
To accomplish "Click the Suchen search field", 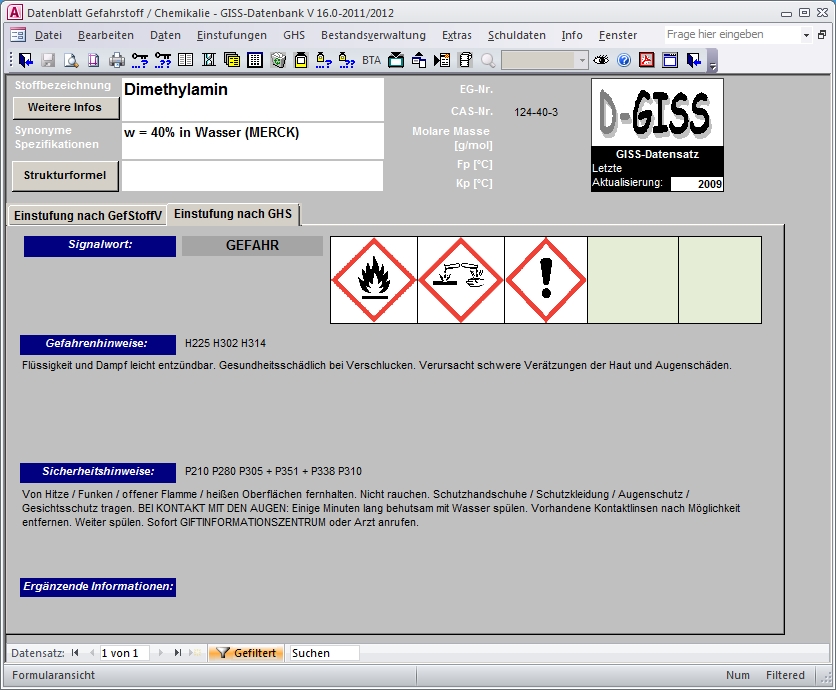I will coord(323,653).
